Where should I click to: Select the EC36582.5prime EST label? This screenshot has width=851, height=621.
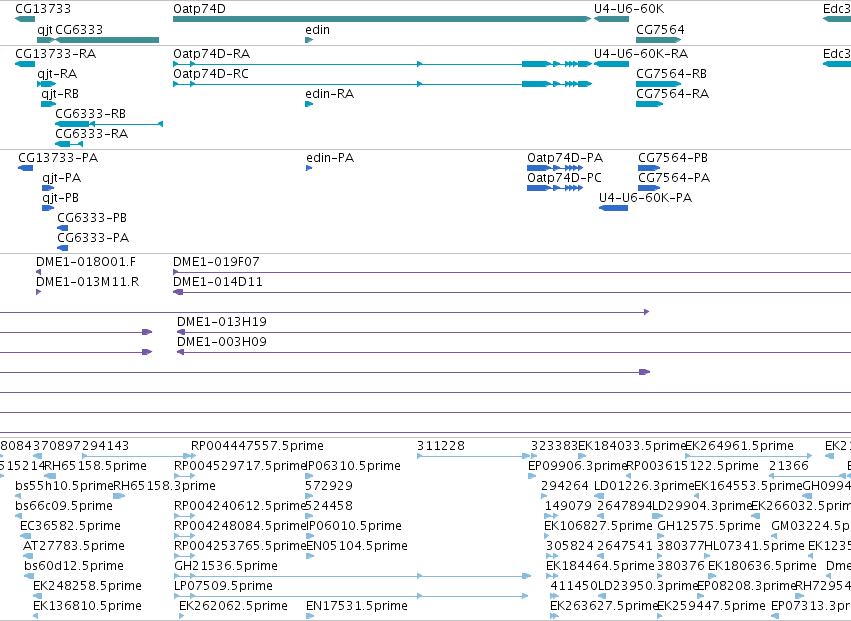(x=70, y=527)
